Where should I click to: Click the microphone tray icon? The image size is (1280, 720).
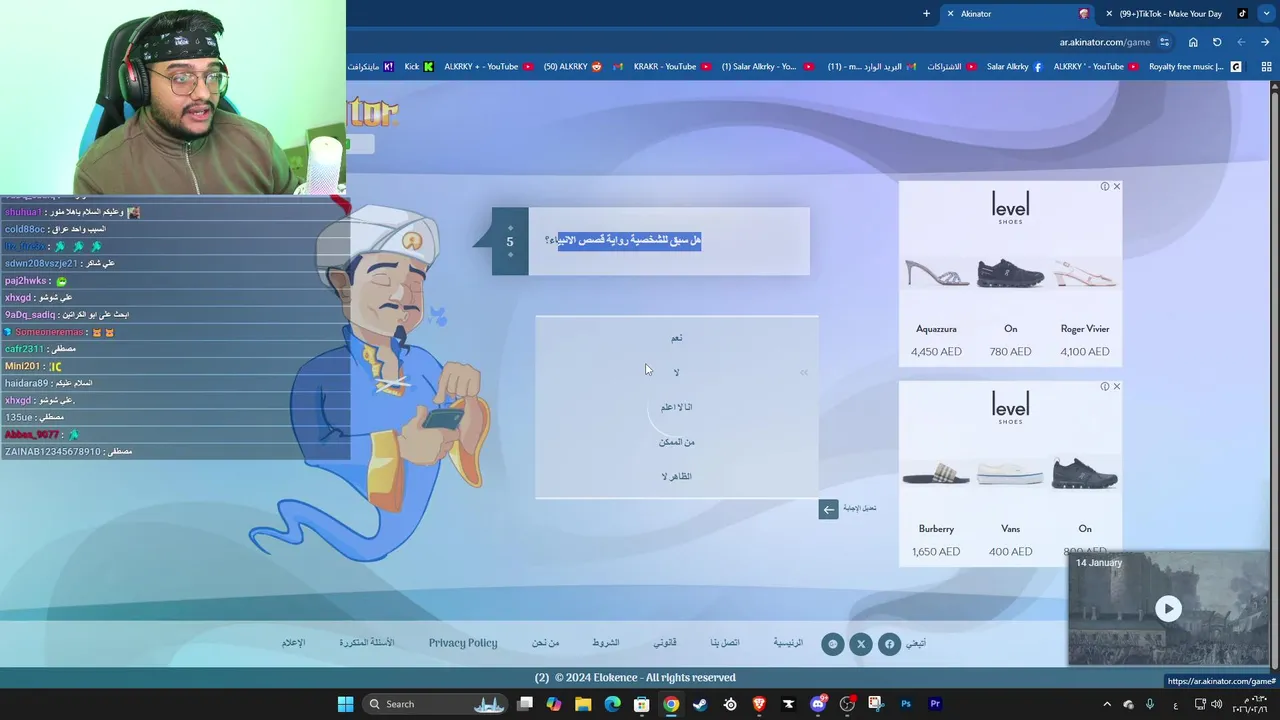[x=1151, y=704]
